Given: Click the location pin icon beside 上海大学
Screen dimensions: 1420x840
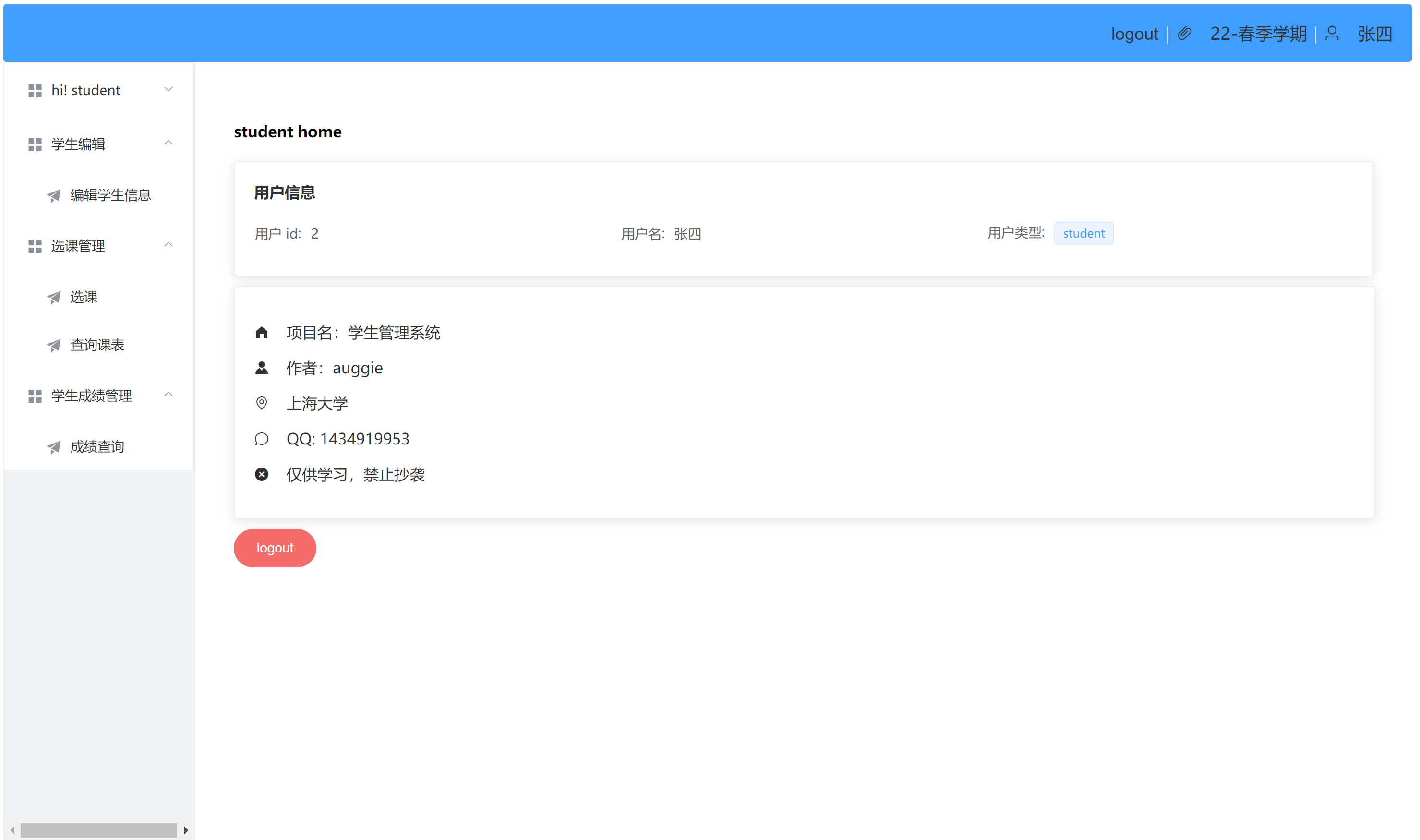Looking at the screenshot, I should coord(262,403).
